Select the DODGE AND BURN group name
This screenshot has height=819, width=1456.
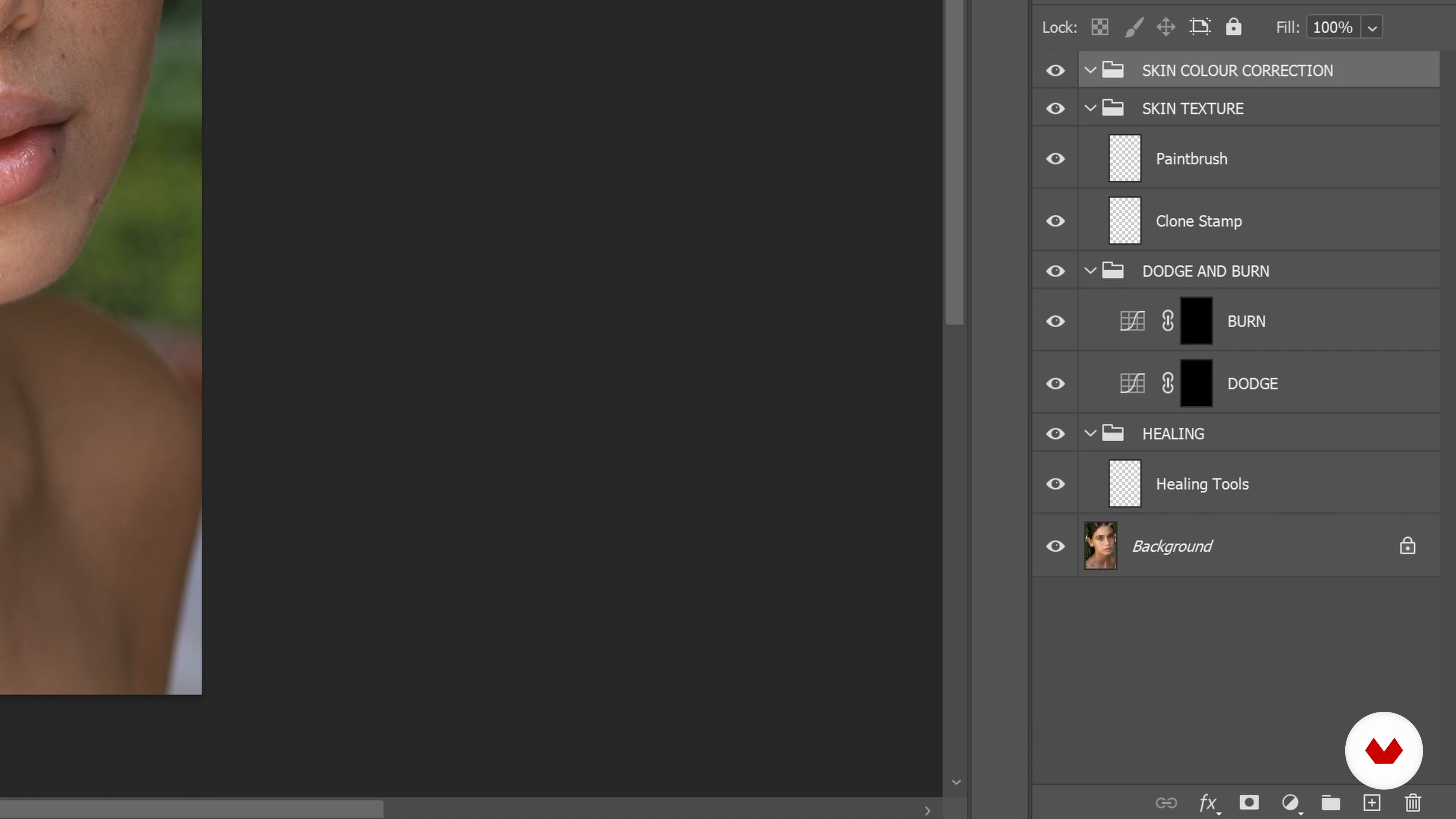[1206, 271]
